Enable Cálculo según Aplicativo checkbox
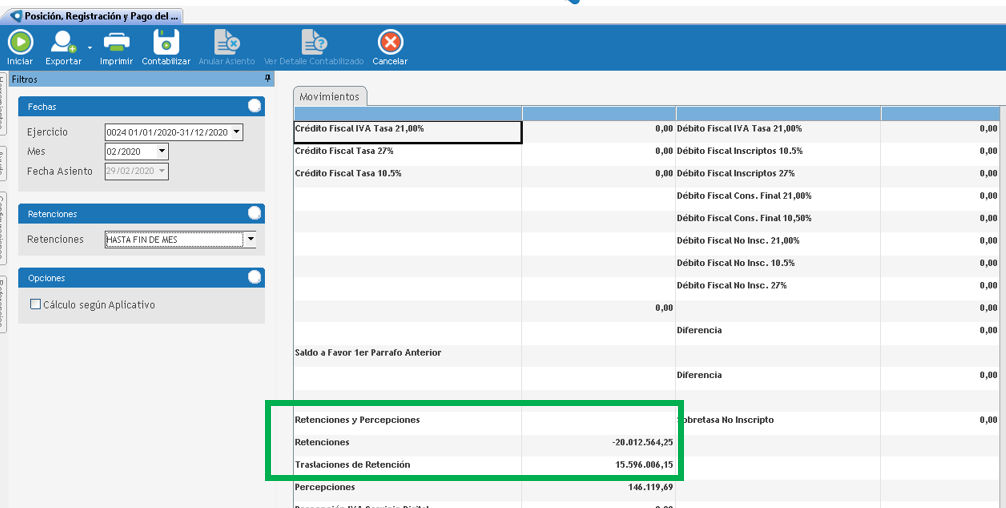The width and height of the screenshot is (1006, 508). click(x=36, y=305)
